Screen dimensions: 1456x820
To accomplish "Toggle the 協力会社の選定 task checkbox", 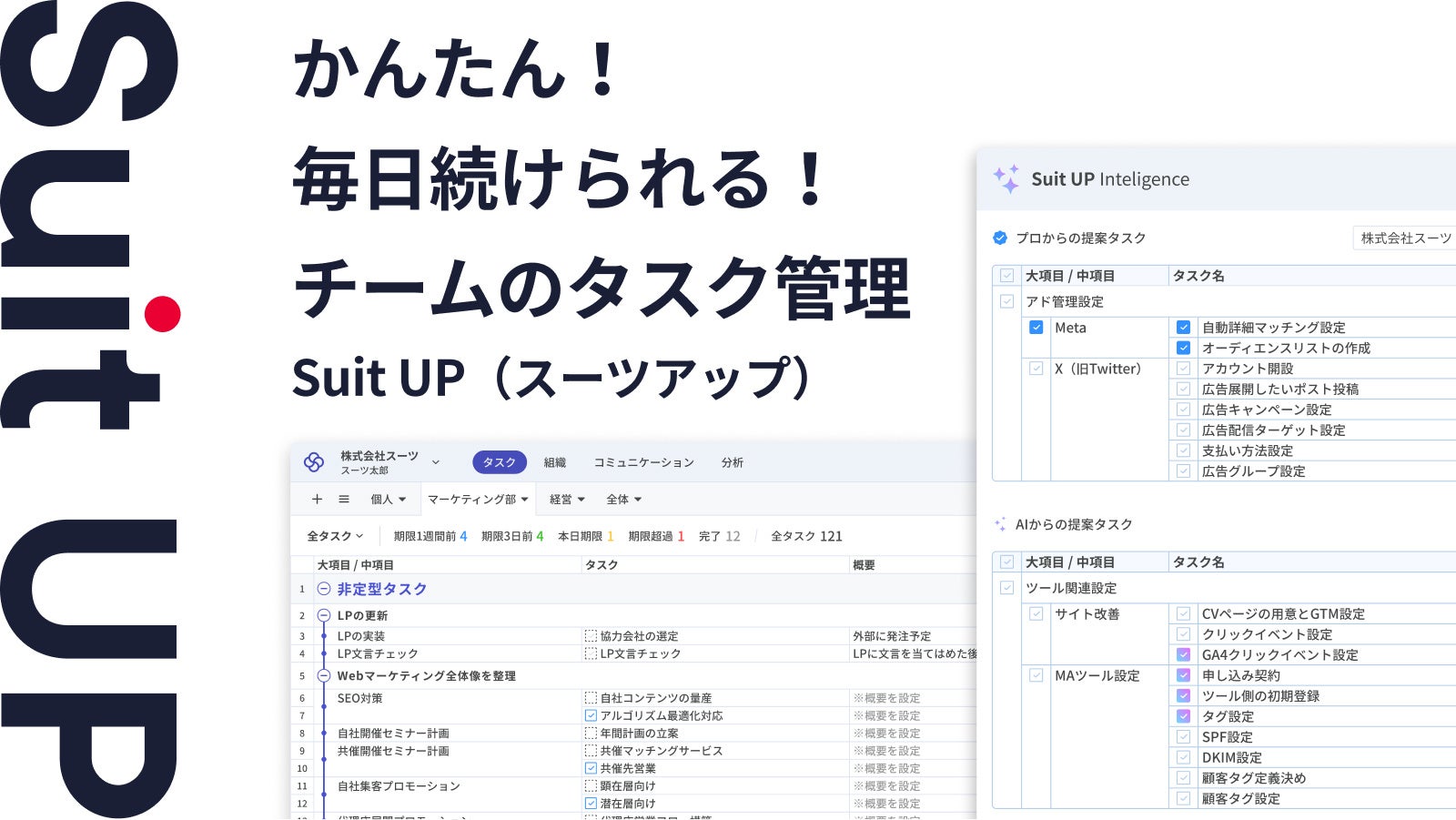I will coord(591,636).
